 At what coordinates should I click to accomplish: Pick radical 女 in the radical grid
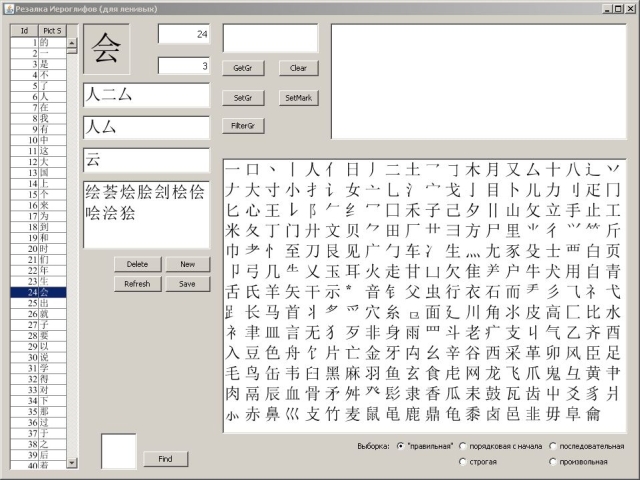pos(353,190)
